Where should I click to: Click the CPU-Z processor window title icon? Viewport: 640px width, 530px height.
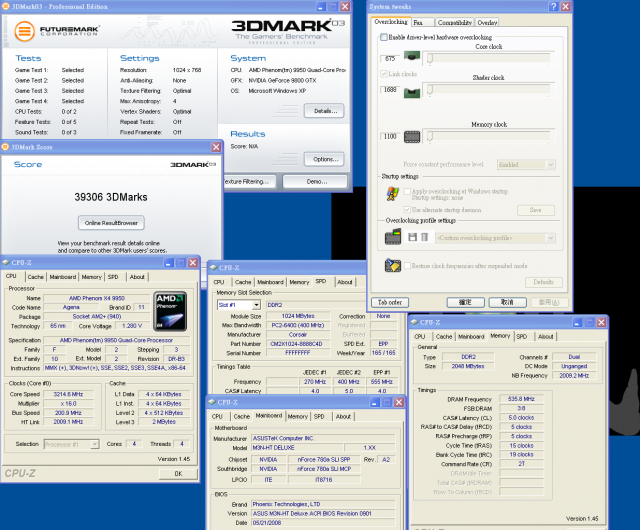6,263
